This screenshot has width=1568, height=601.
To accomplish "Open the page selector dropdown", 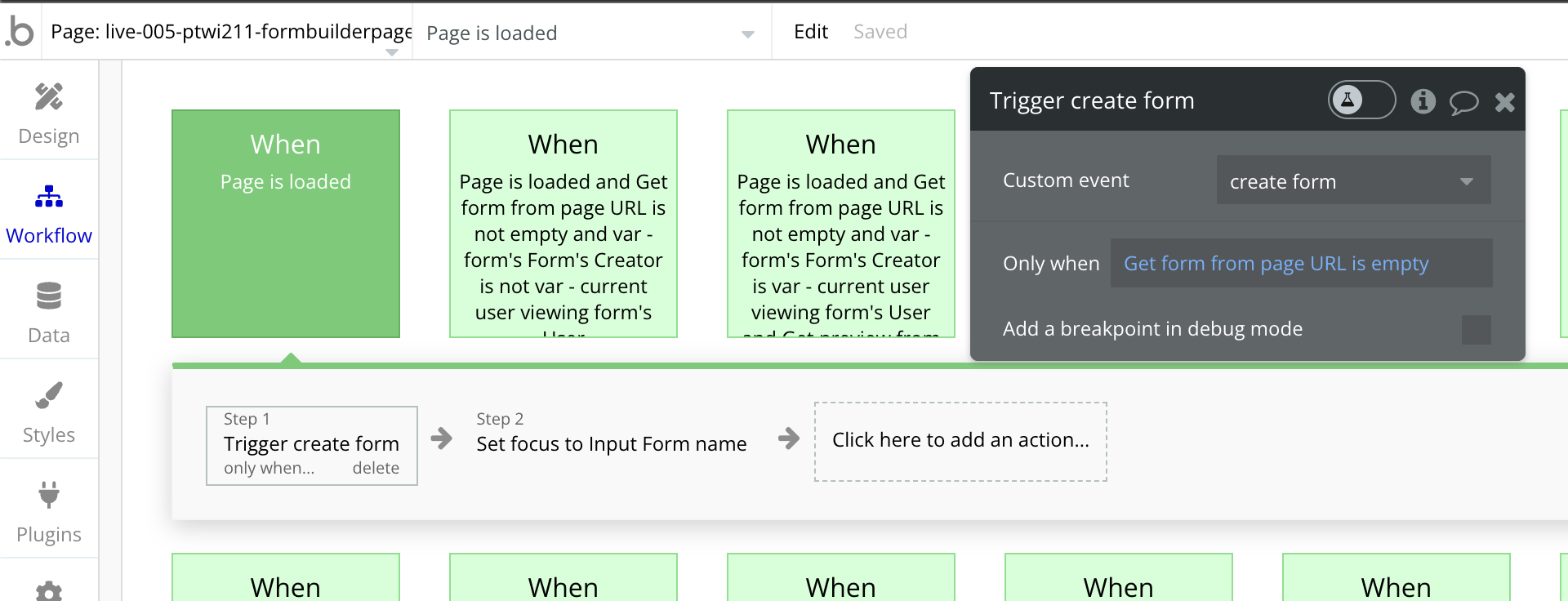I will tap(392, 52).
